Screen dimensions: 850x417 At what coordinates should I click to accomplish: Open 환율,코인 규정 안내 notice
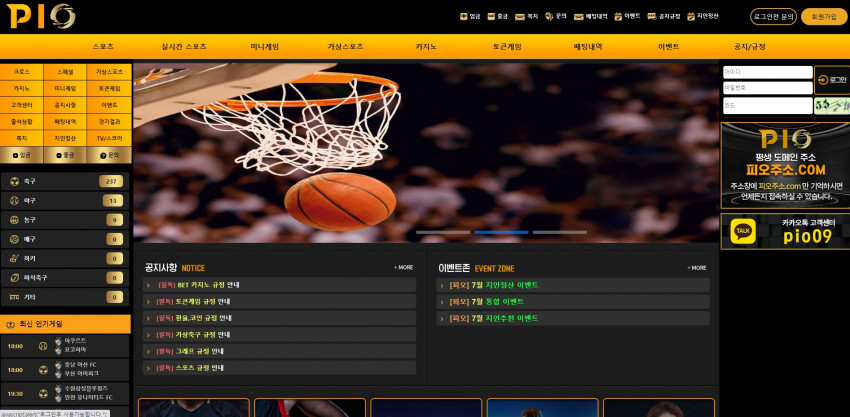click(x=279, y=318)
